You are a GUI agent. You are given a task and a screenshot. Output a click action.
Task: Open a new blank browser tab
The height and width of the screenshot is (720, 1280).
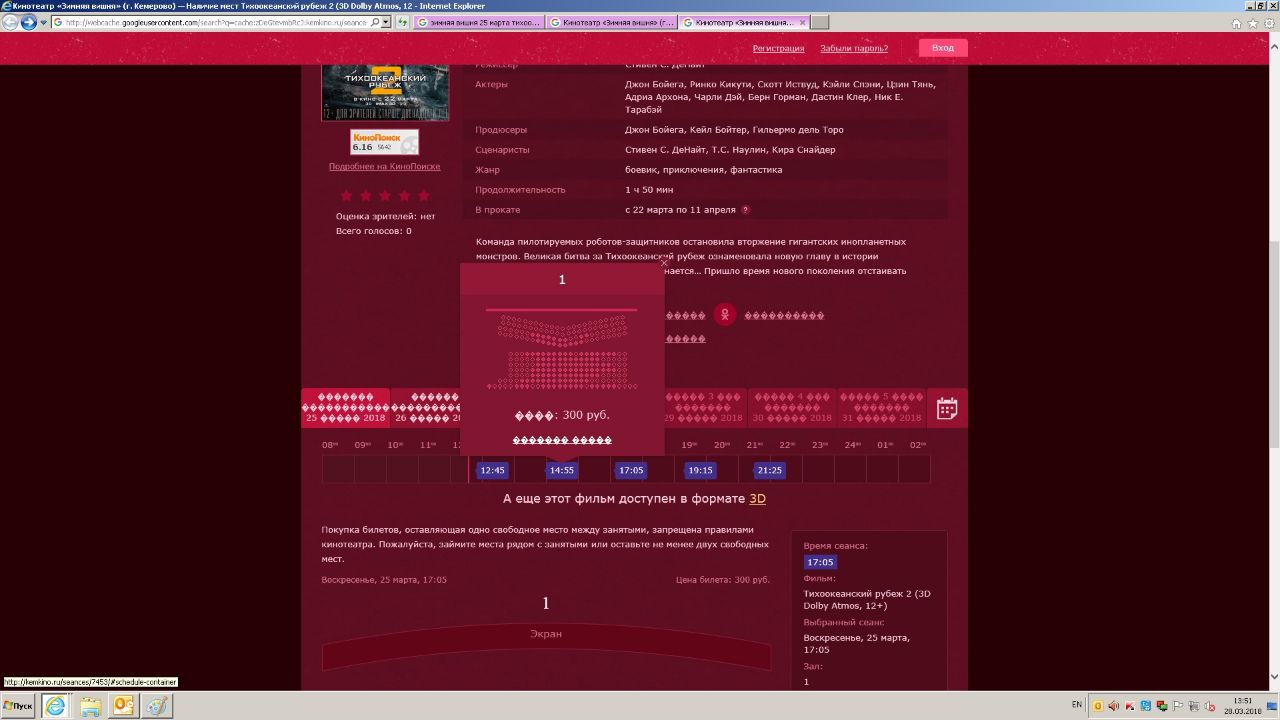tap(818, 22)
